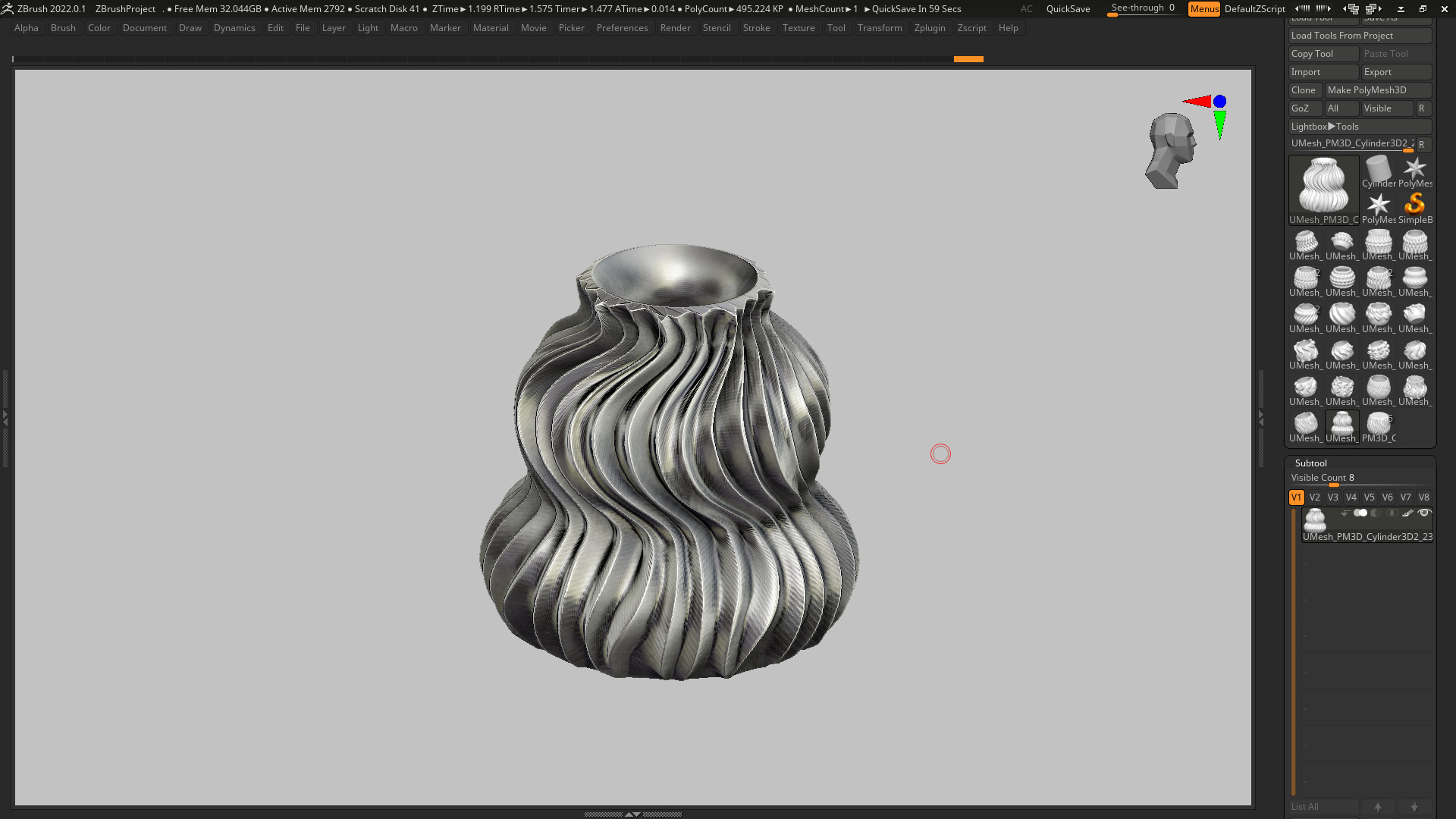This screenshot has height=819, width=1456.
Task: Click the GoZ All button
Action: [1341, 108]
